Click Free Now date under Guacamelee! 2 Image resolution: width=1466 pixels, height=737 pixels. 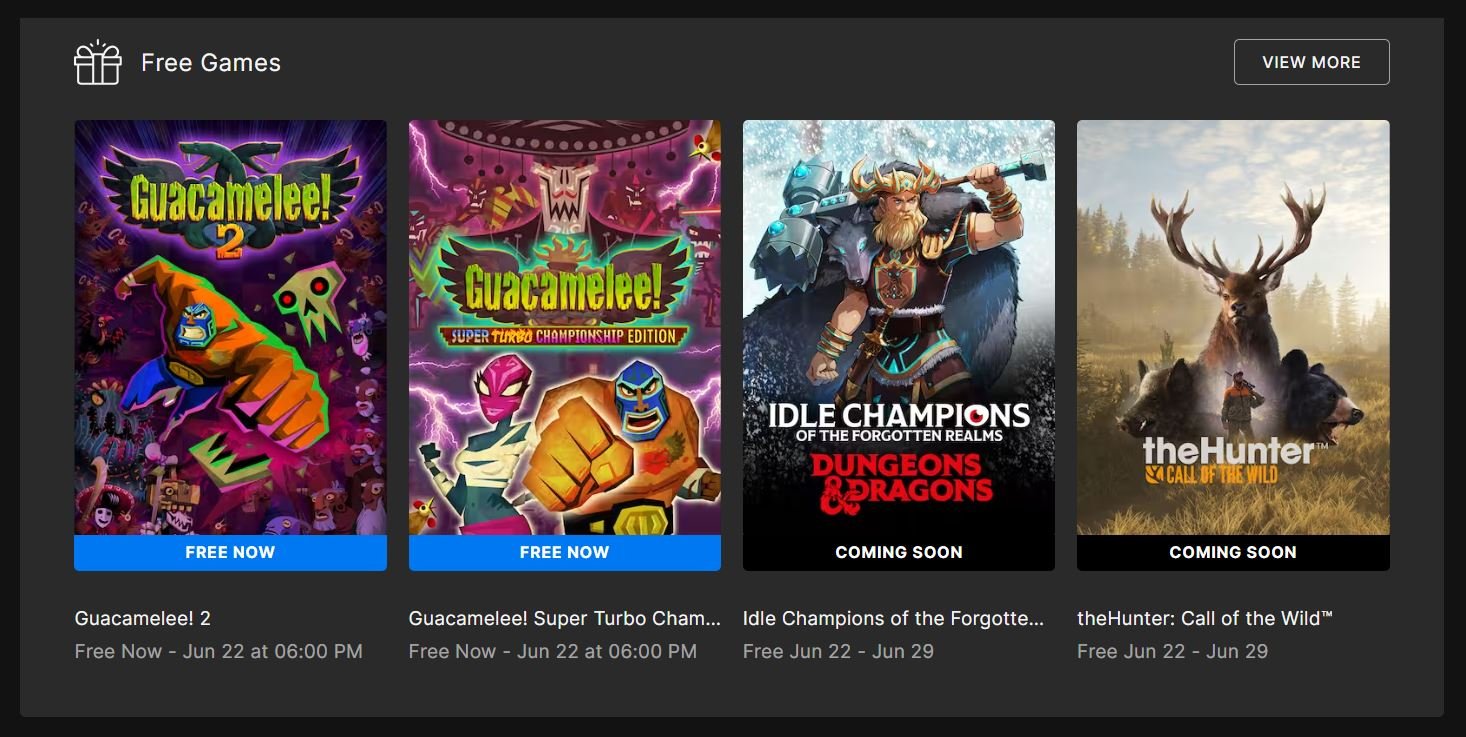click(x=218, y=651)
